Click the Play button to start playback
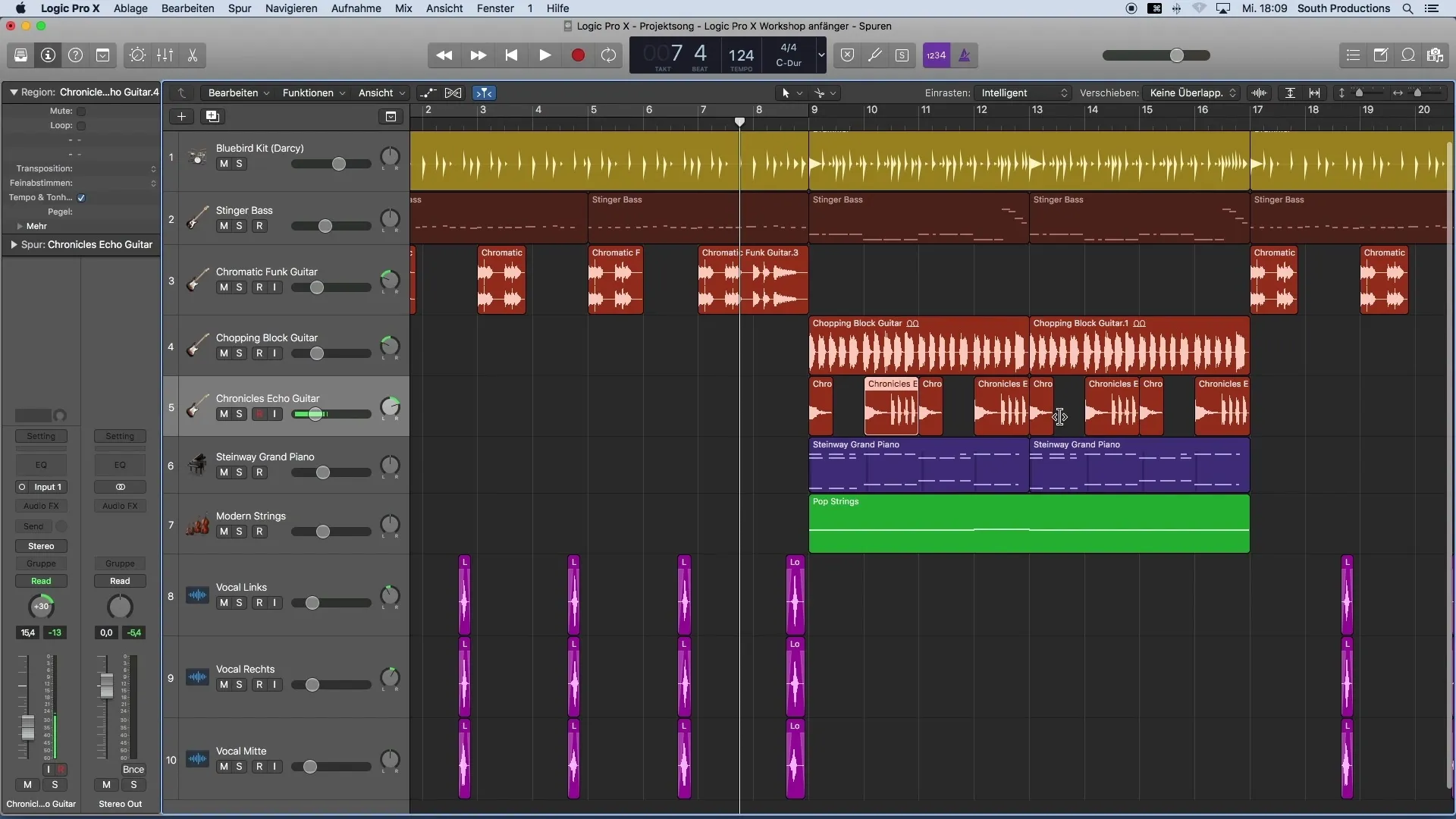Screen dimensions: 1456x819 pyautogui.click(x=544, y=55)
